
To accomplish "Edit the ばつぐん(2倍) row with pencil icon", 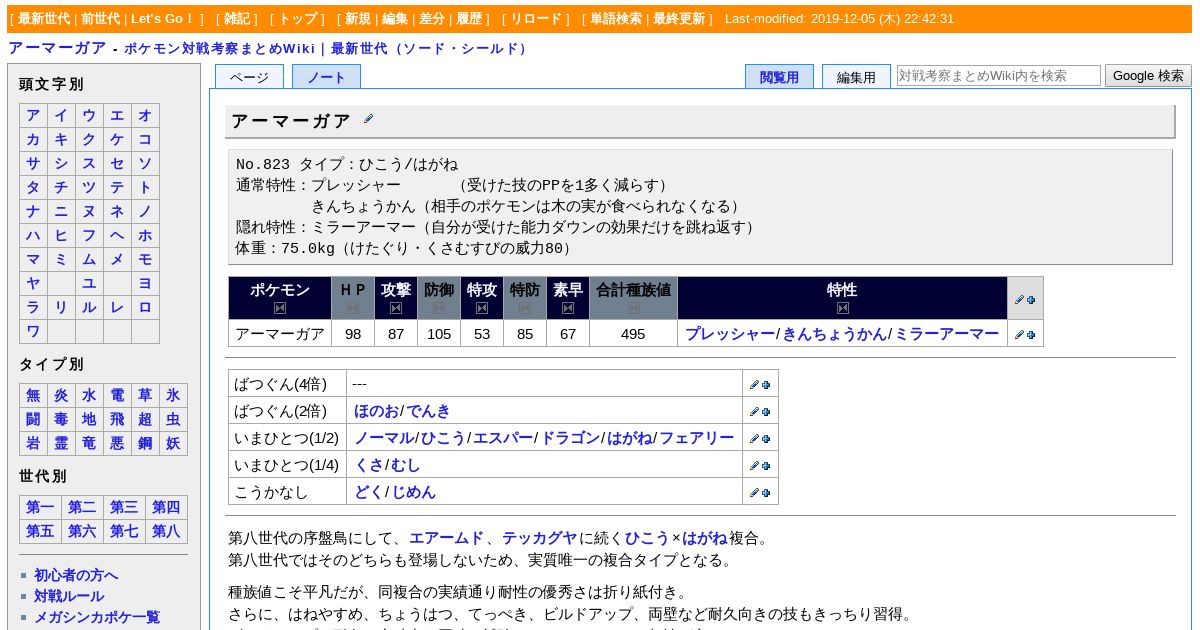I will (754, 411).
